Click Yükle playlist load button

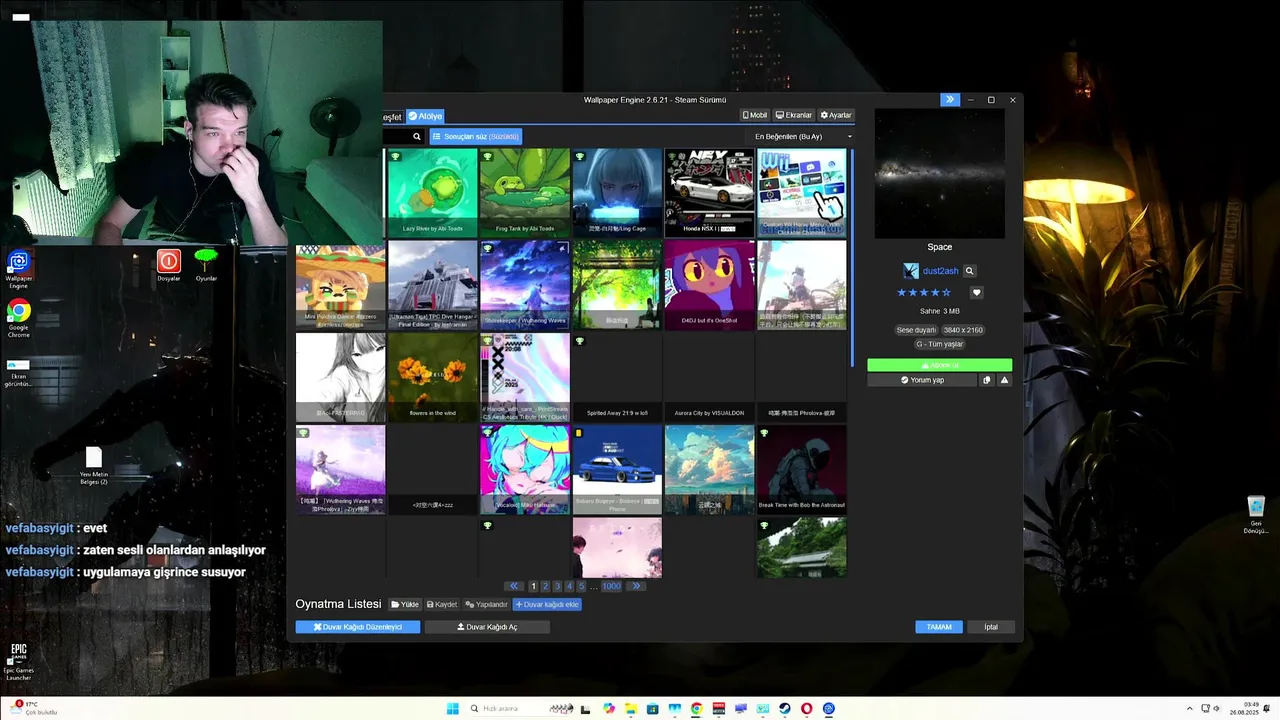click(x=405, y=604)
